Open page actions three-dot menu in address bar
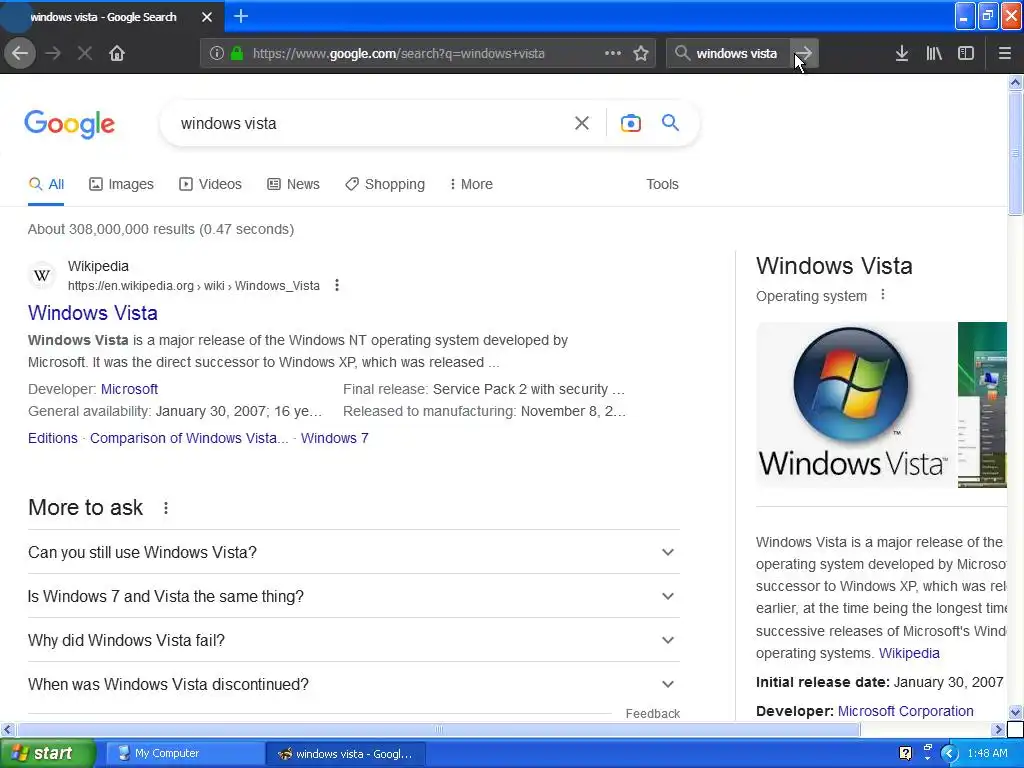 pos(613,53)
